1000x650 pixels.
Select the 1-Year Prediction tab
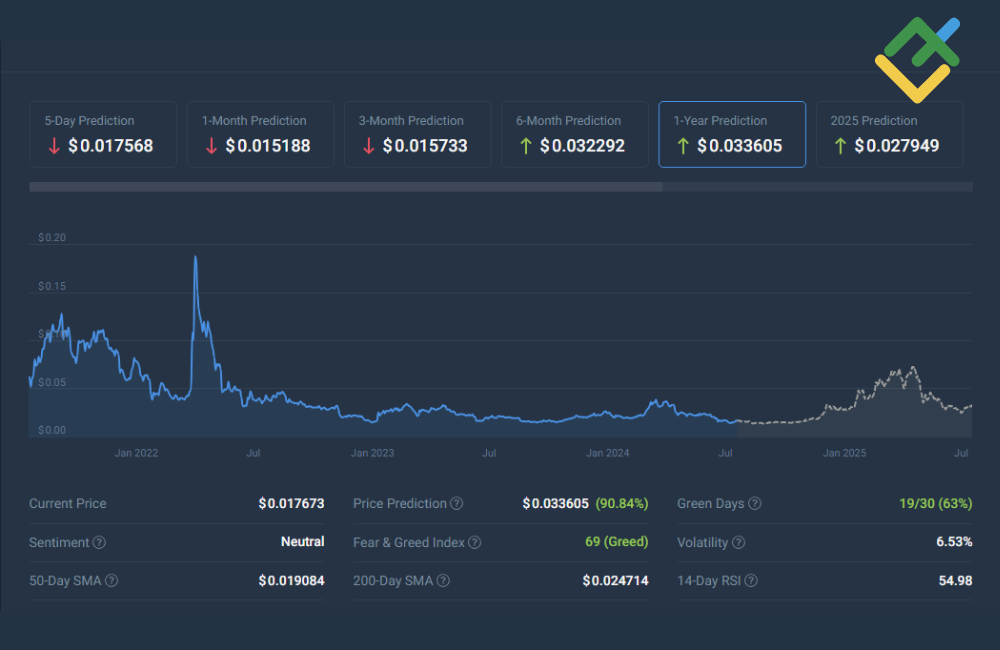(x=731, y=134)
